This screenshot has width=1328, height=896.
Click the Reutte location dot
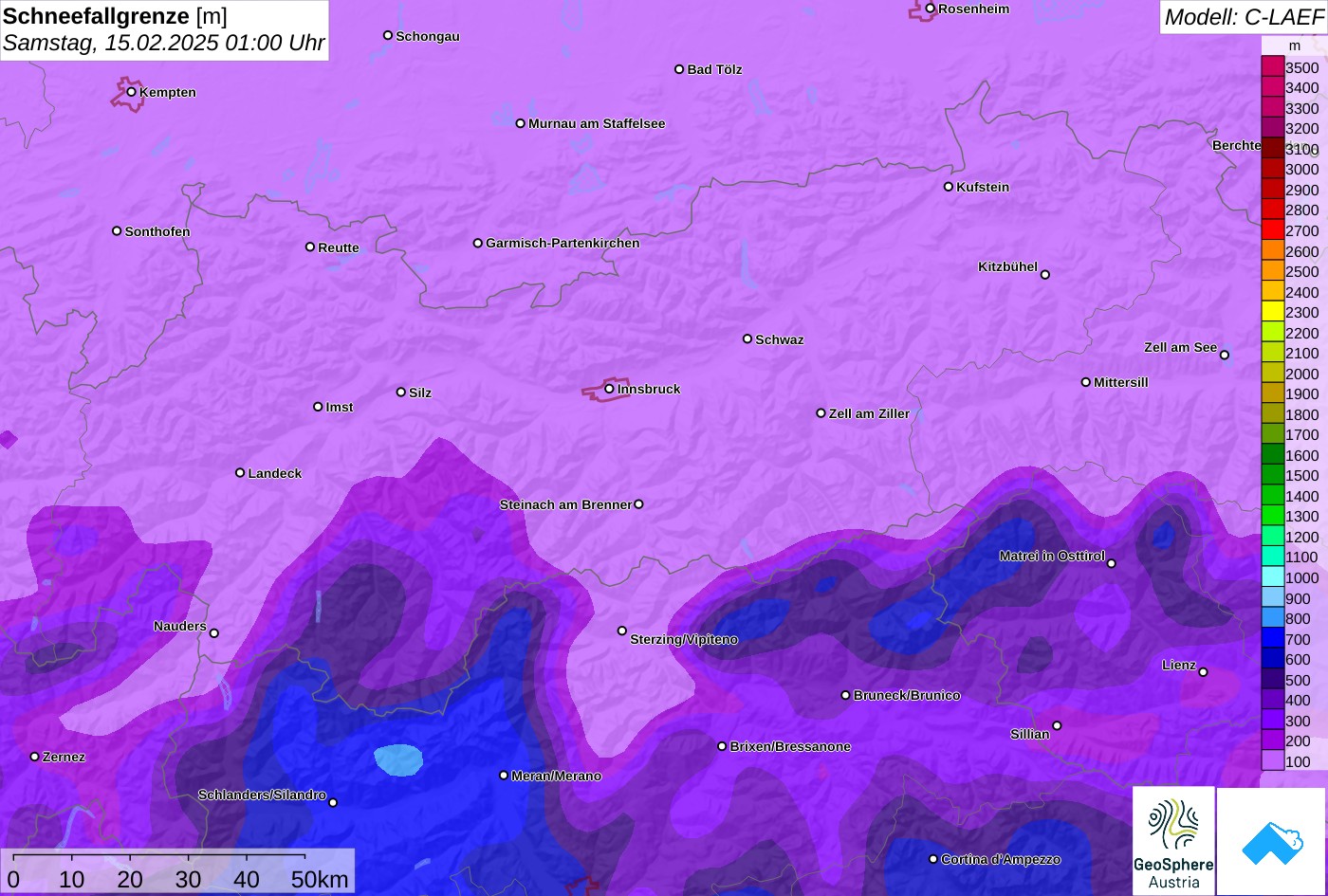[x=310, y=247]
